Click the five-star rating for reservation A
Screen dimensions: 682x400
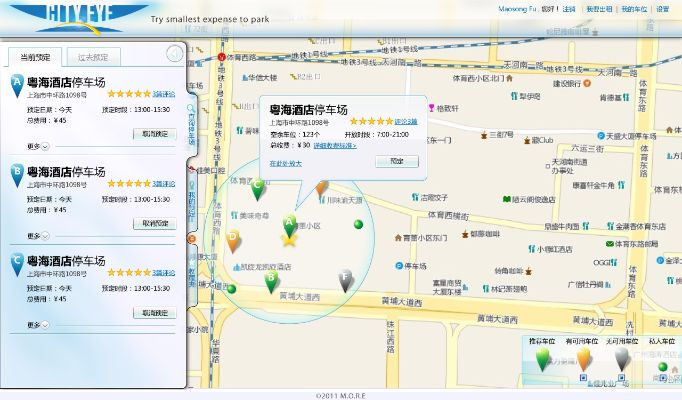pyautogui.click(x=129, y=94)
